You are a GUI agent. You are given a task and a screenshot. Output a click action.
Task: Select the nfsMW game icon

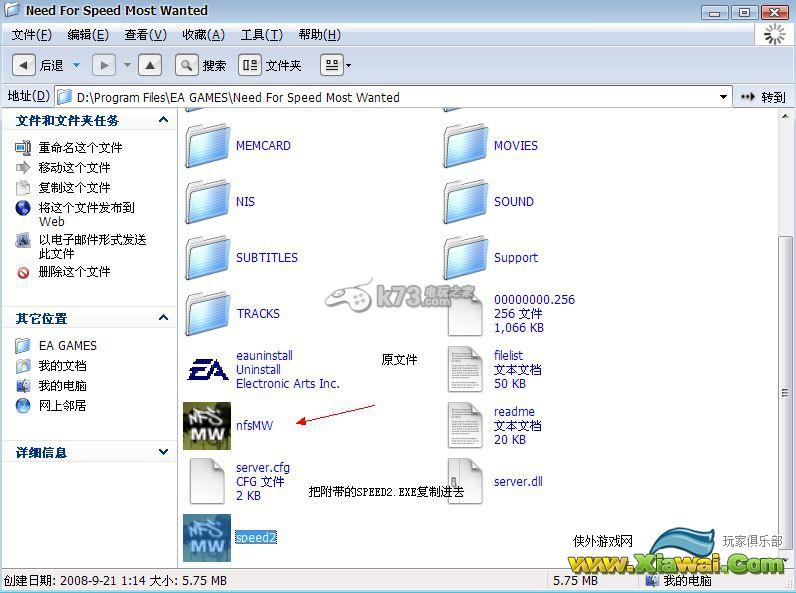point(207,425)
